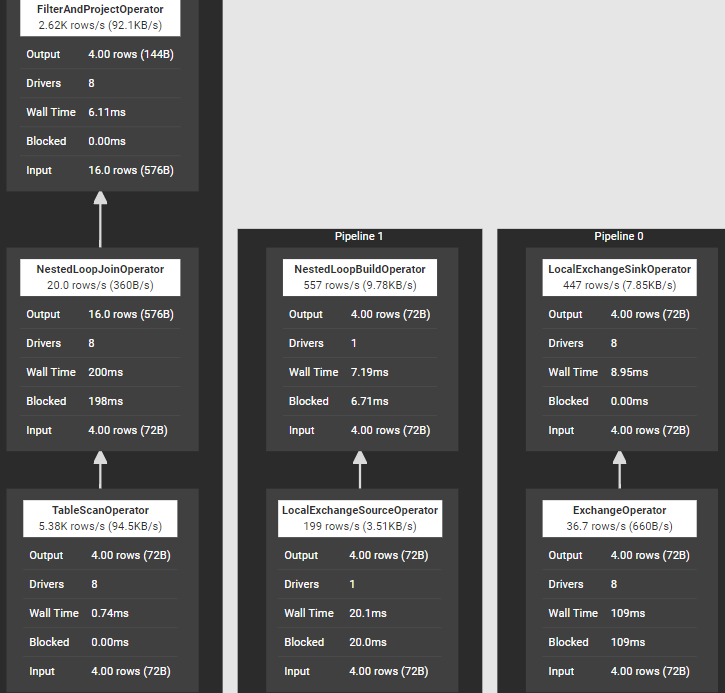Click the 2.62K rows/s FilterAndProjectOperator rate
The image size is (725, 693).
click(100, 25)
